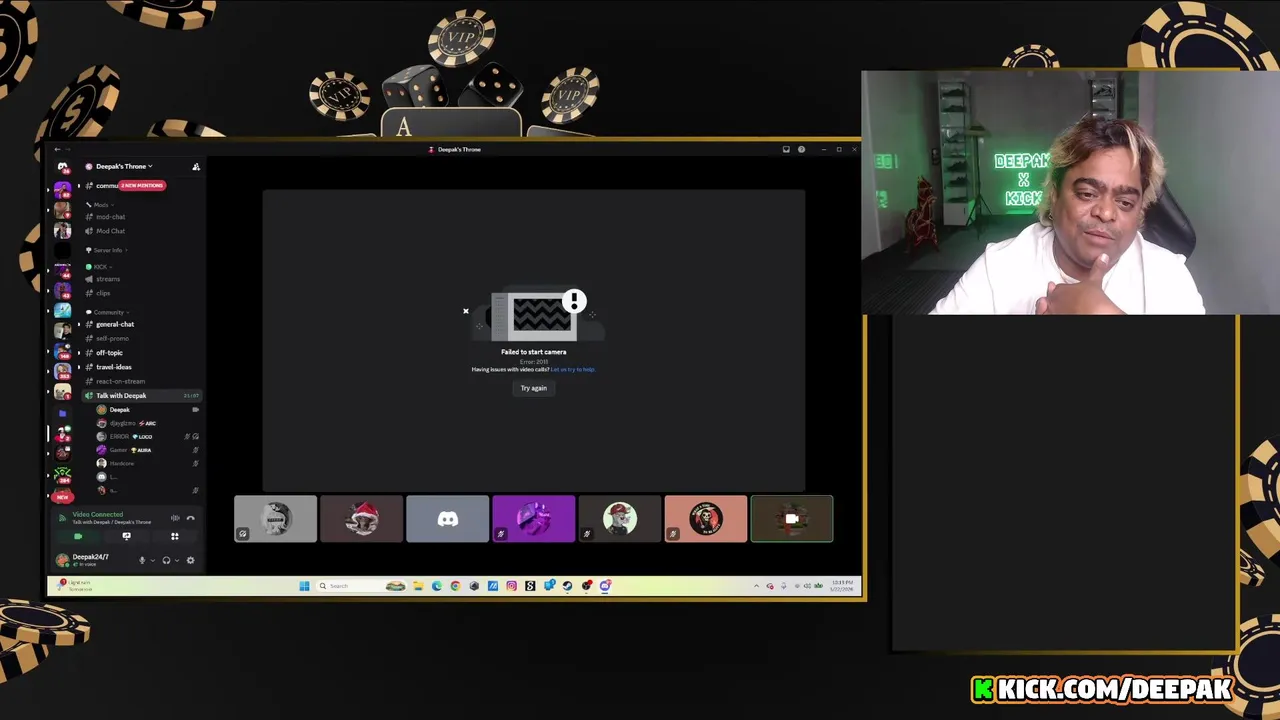Expand the Server Info category
1280x720 pixels.
106,250
